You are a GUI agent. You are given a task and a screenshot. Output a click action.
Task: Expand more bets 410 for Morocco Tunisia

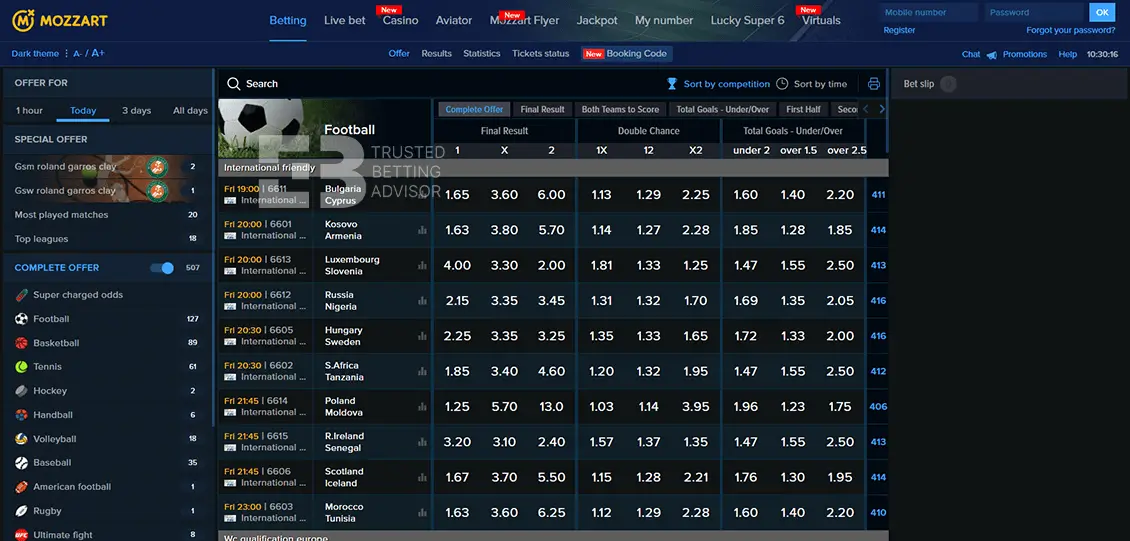coord(878,512)
